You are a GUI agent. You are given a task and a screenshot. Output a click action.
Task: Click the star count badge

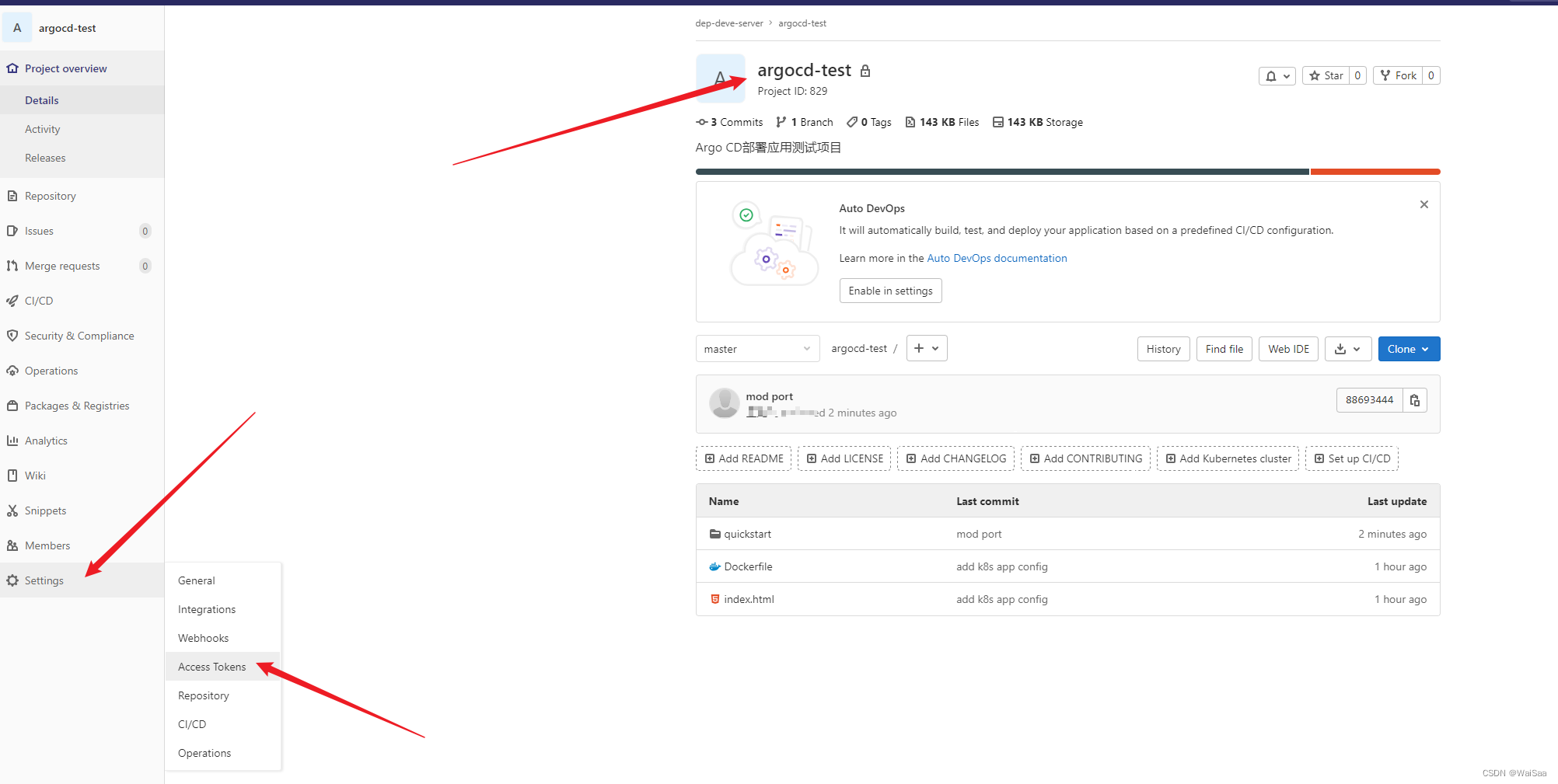1357,75
